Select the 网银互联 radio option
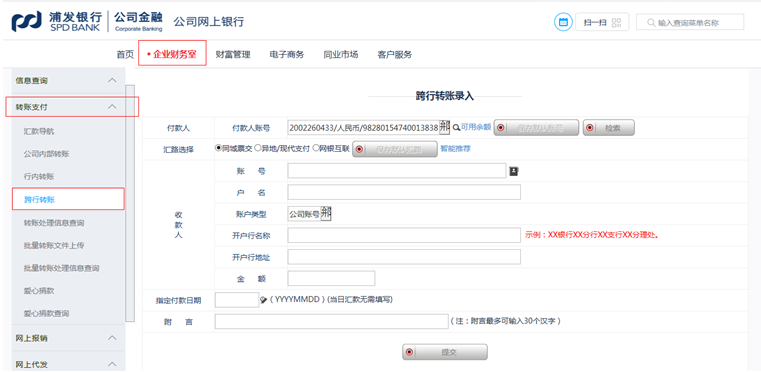This screenshot has height=372, width=761. [316, 149]
